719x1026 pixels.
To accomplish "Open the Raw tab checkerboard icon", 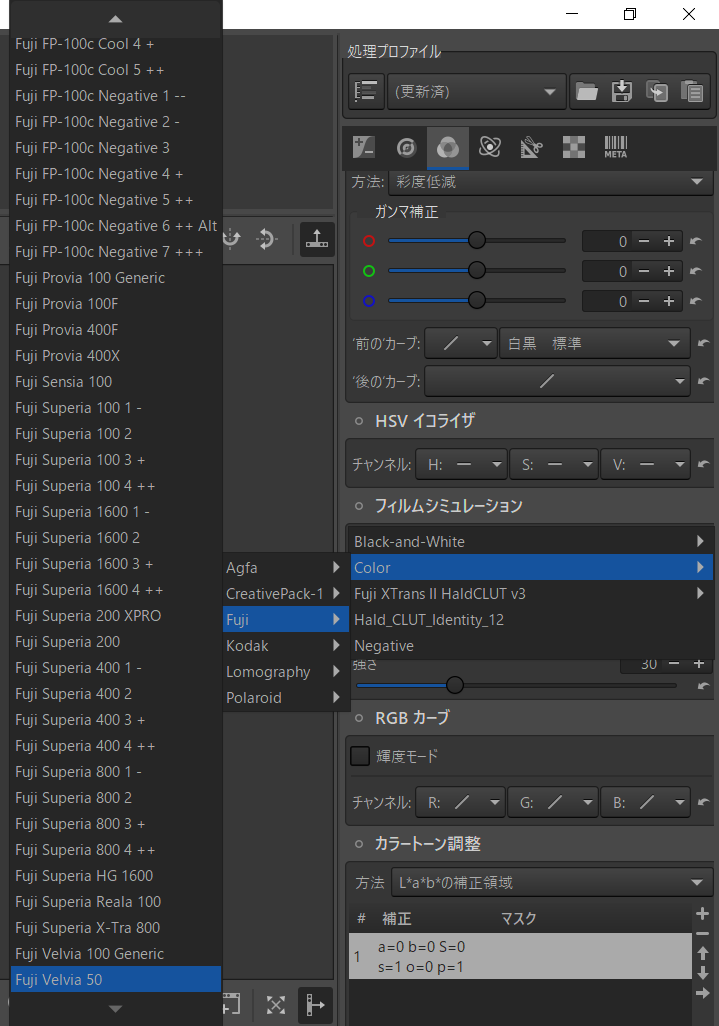I will 574,148.
